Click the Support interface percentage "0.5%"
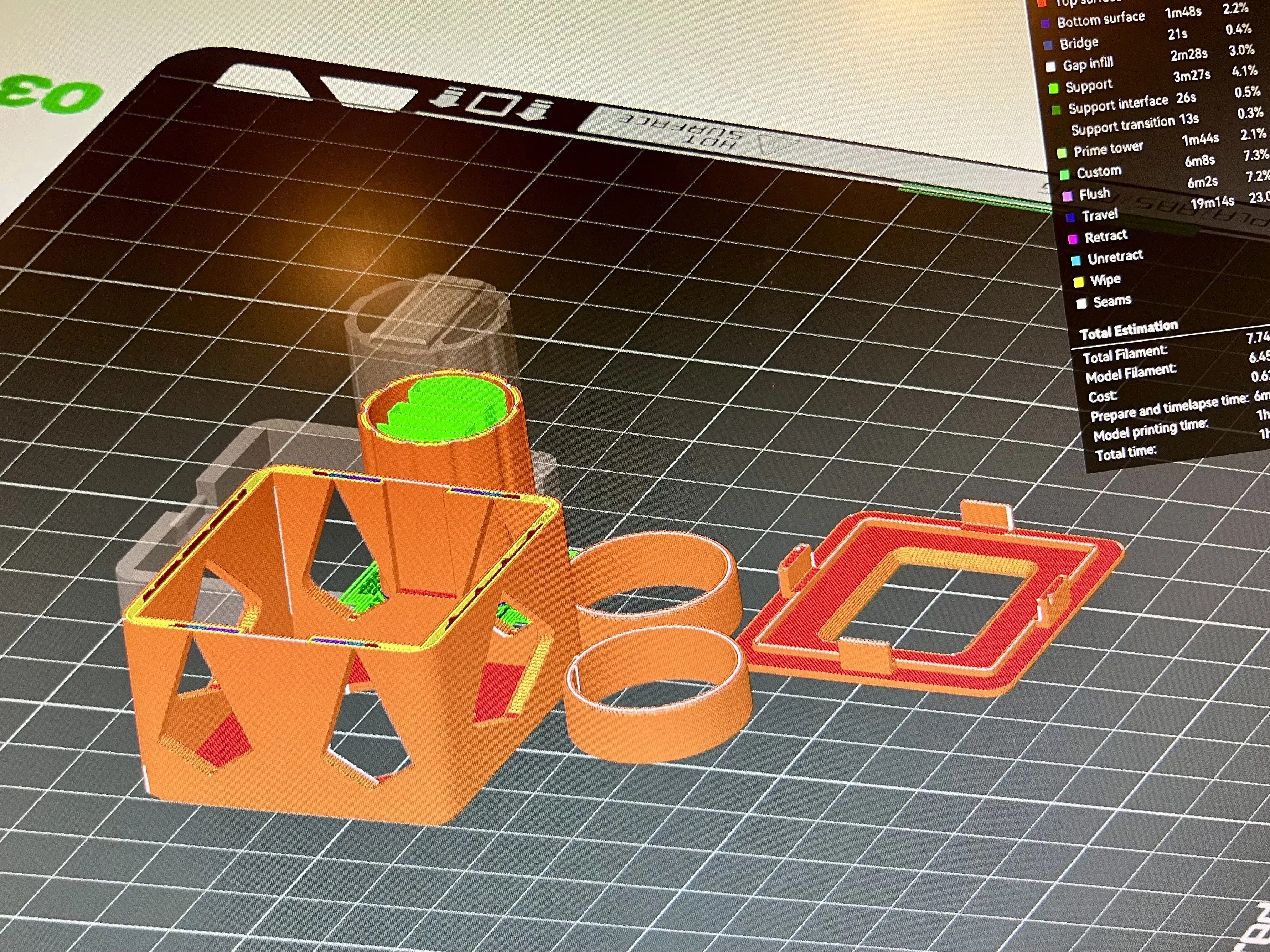Image resolution: width=1270 pixels, height=952 pixels. click(1247, 92)
